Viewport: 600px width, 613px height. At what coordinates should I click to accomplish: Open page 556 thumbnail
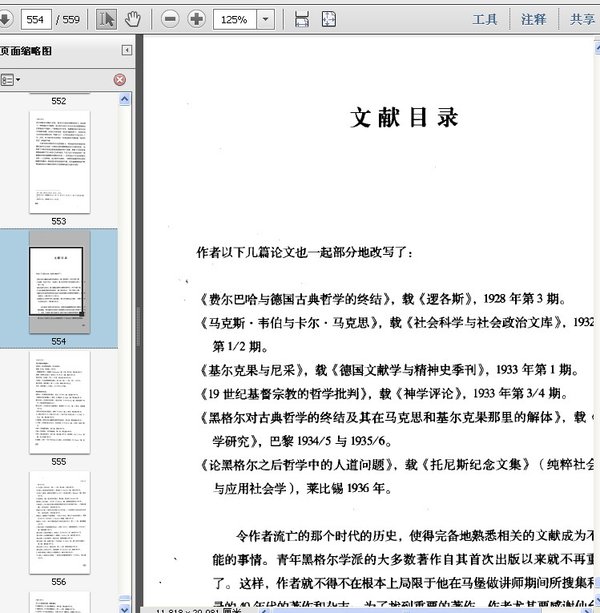[x=59, y=520]
